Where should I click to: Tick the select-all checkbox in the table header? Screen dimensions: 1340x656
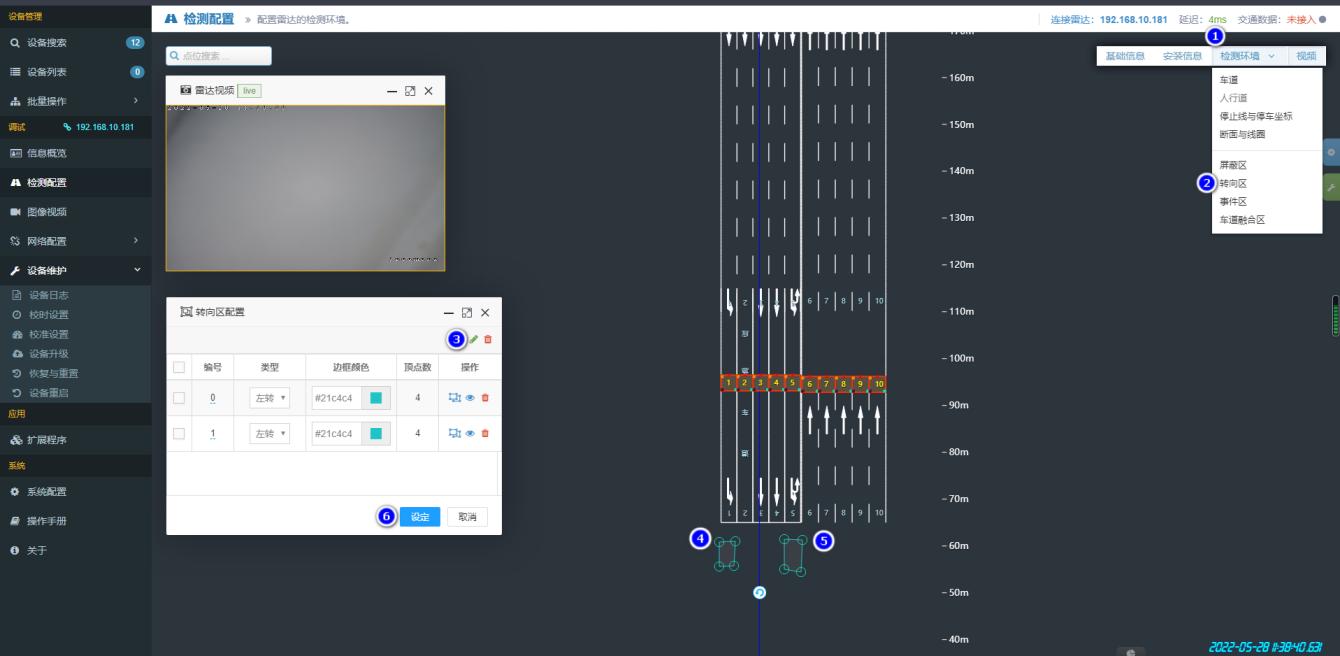[x=179, y=367]
